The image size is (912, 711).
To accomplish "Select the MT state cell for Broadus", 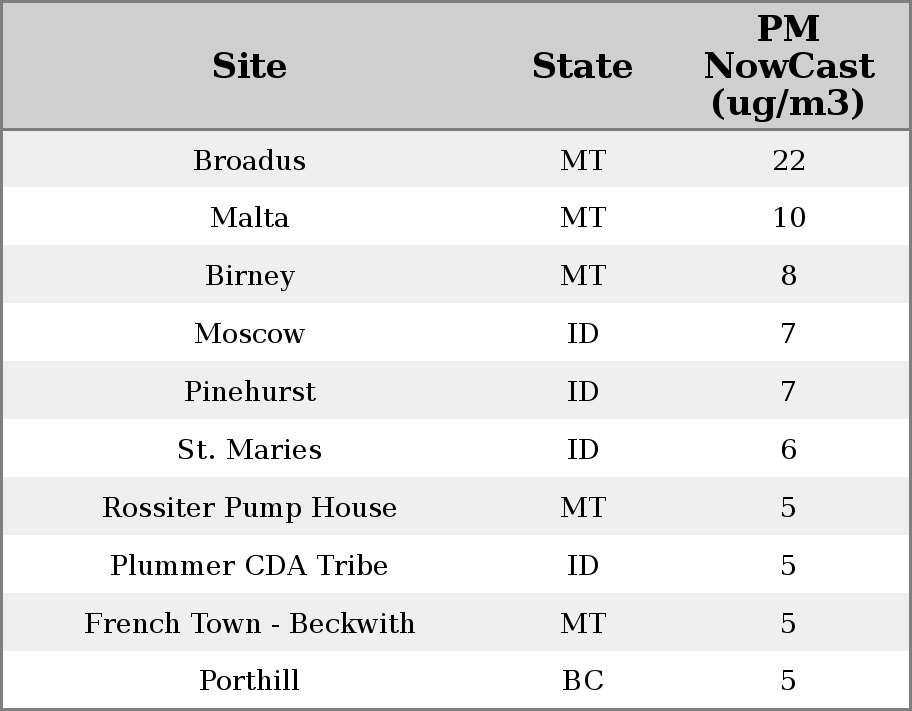I will pyautogui.click(x=582, y=161).
